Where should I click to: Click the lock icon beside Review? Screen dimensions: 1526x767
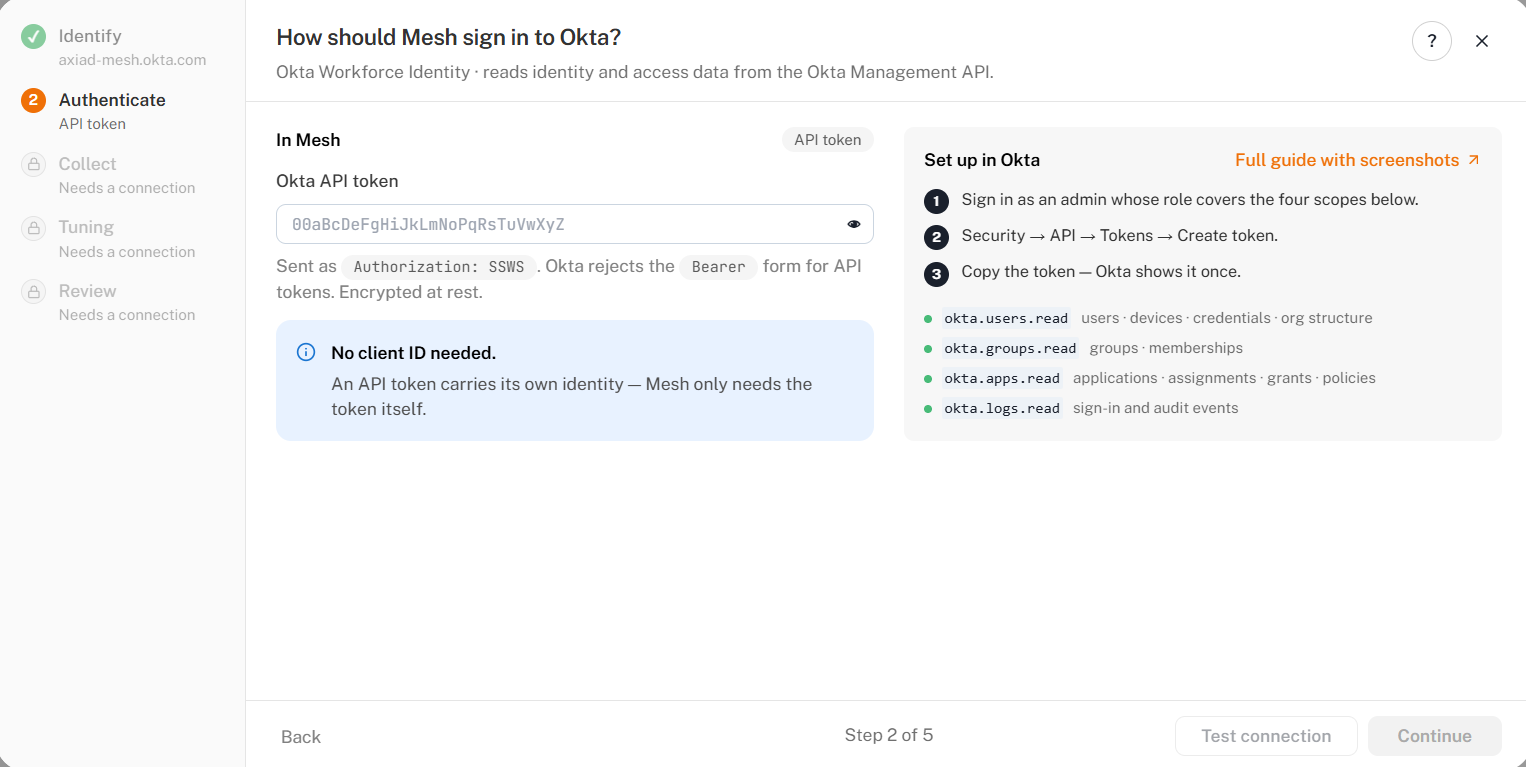33,292
